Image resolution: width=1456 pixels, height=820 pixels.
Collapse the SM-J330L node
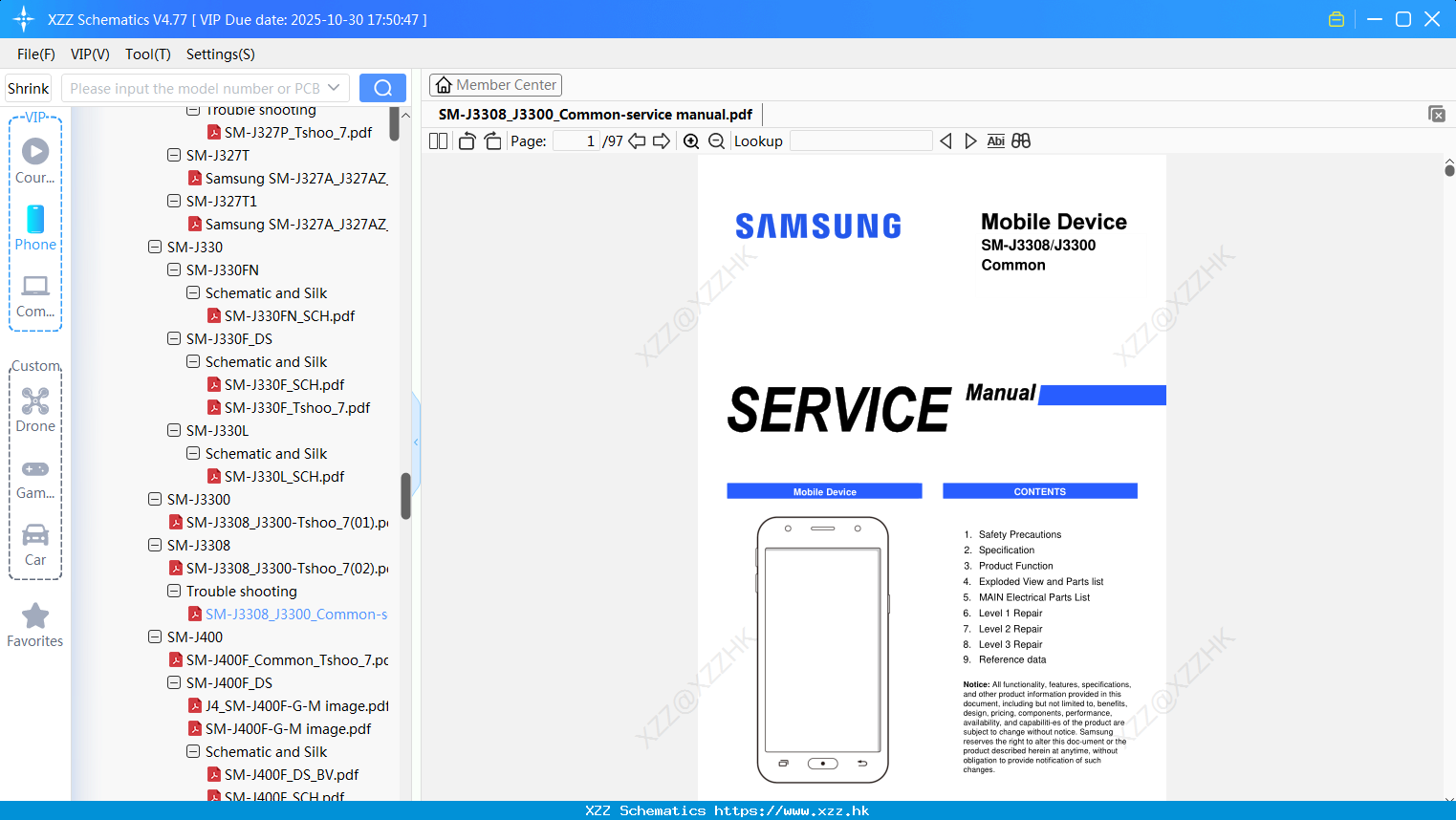click(174, 430)
